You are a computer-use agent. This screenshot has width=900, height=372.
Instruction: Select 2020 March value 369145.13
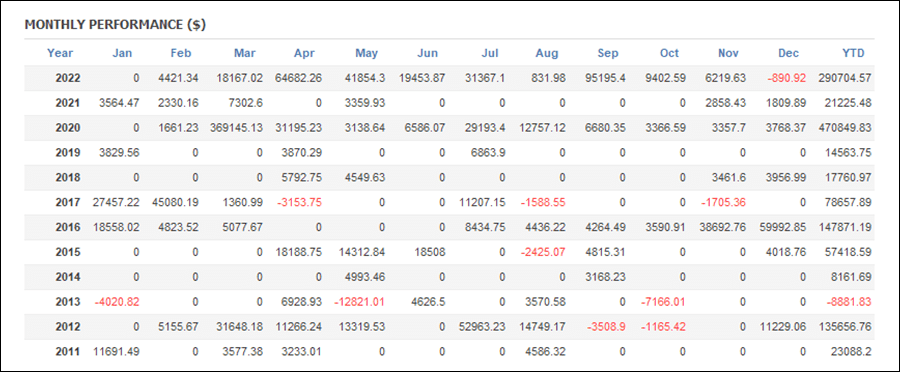235,128
